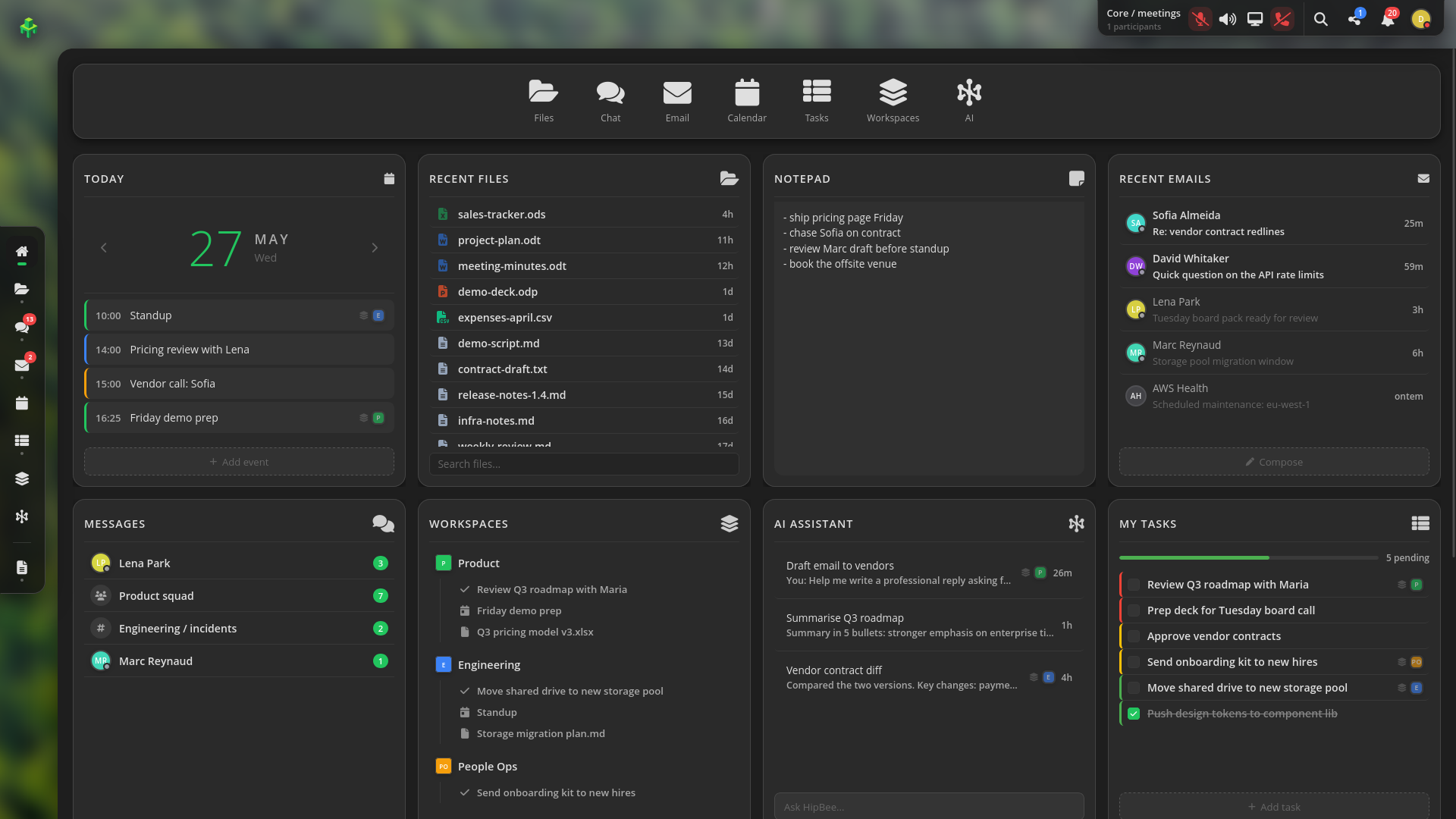Open Lena Park conversation in Messages
The image size is (1456, 819).
[x=239, y=563]
